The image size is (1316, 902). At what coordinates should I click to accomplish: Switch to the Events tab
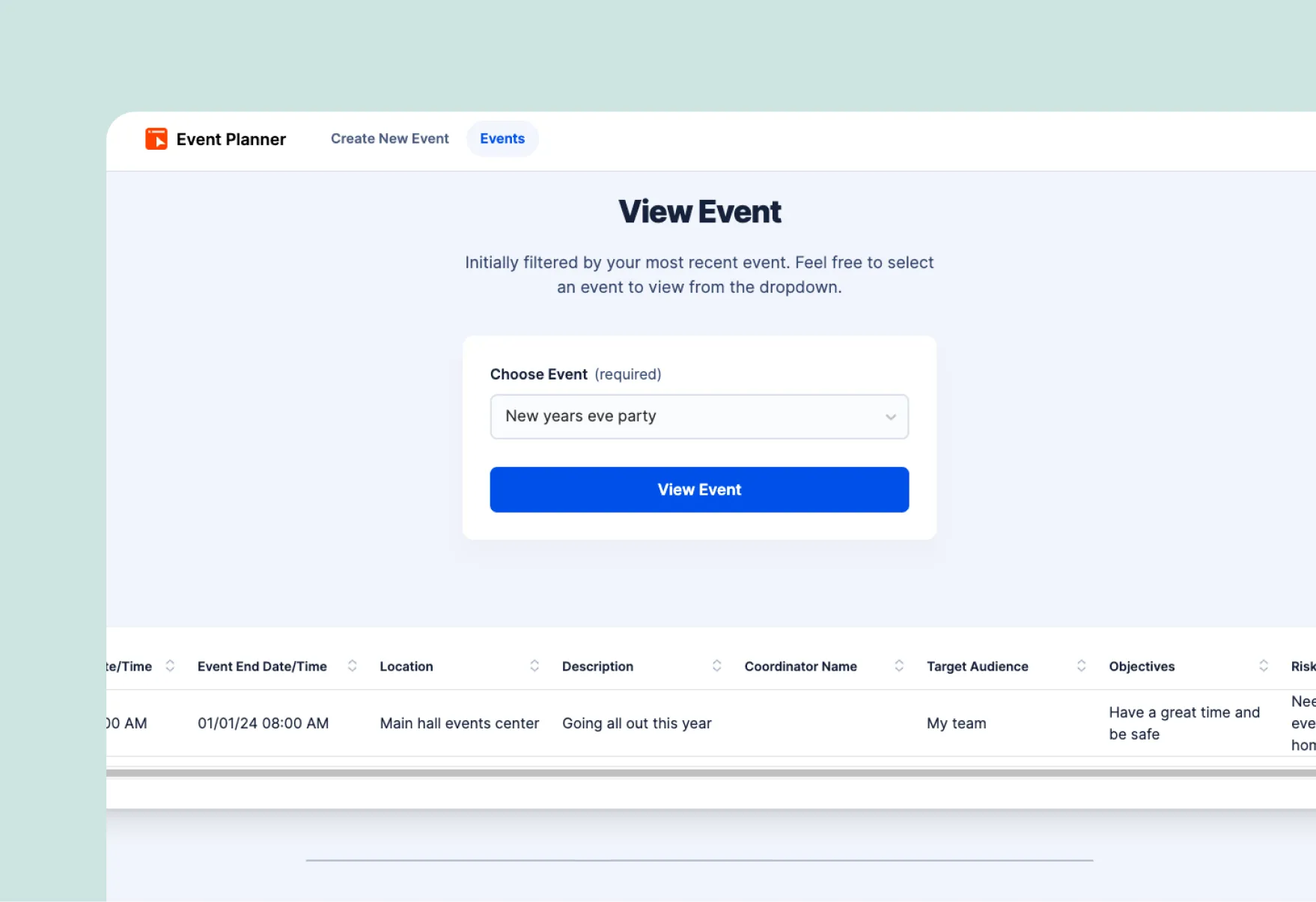[x=502, y=138]
